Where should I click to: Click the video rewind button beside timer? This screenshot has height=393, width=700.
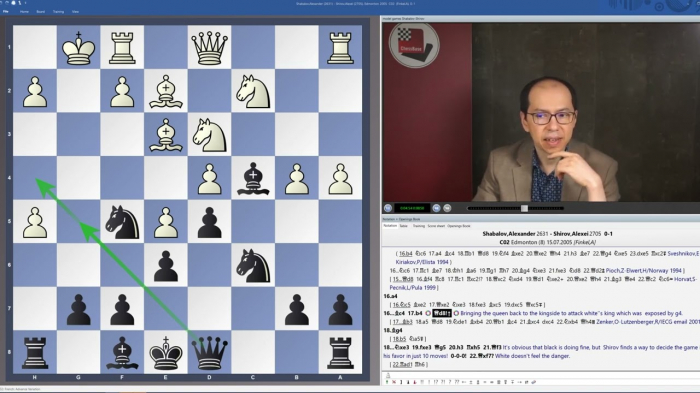(436, 208)
